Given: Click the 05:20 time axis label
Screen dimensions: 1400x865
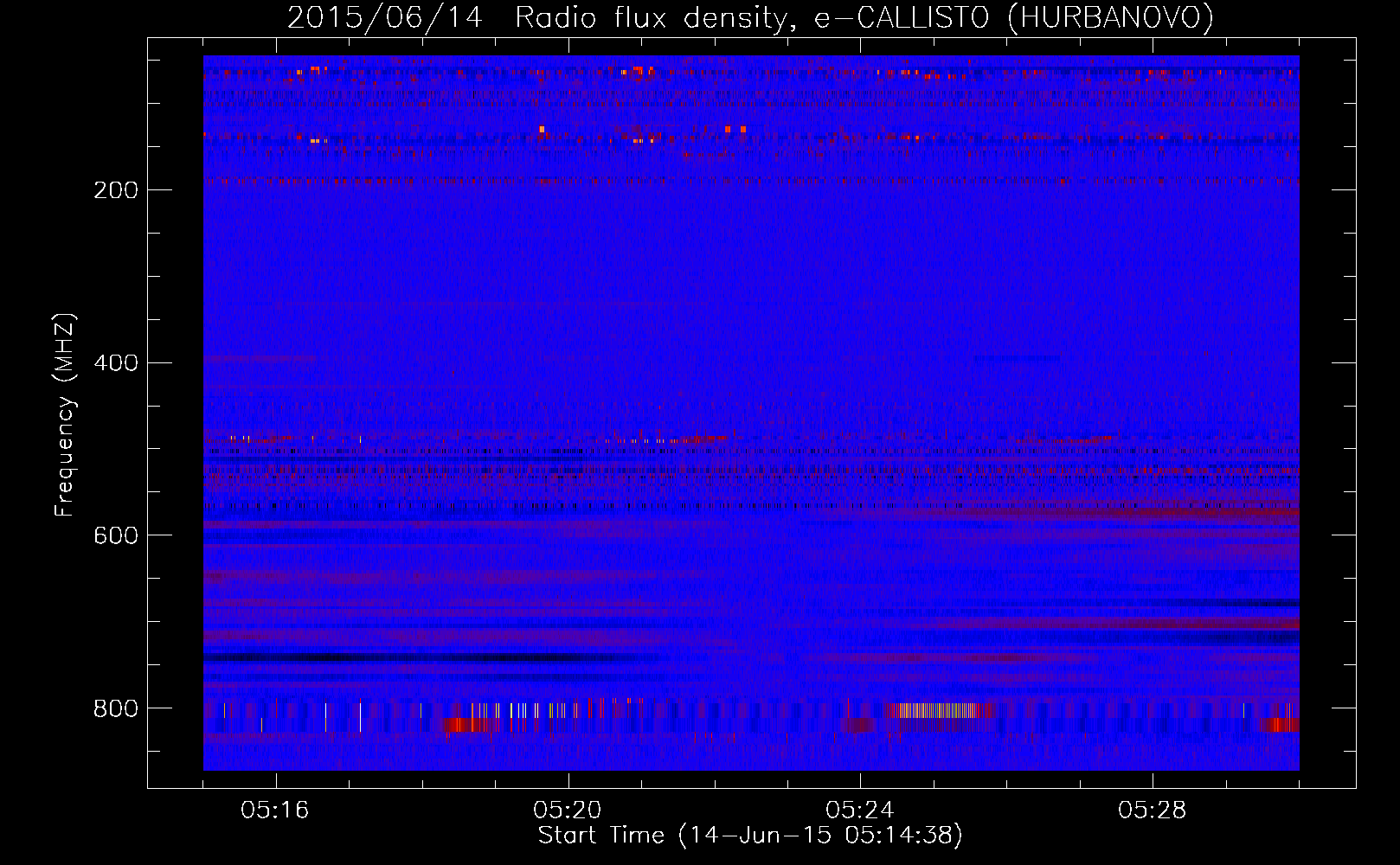Looking at the screenshot, I should (x=568, y=811).
